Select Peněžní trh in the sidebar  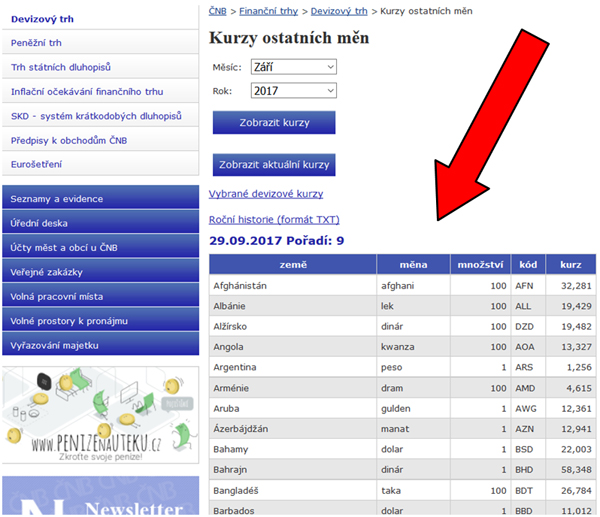tap(36, 43)
